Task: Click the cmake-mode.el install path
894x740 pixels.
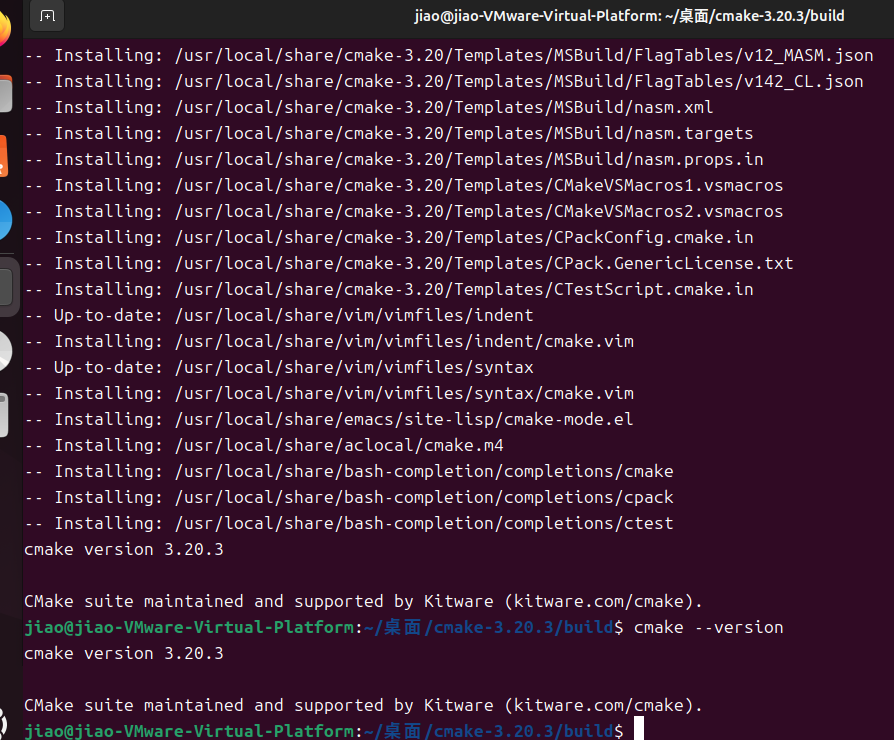Action: tap(403, 419)
